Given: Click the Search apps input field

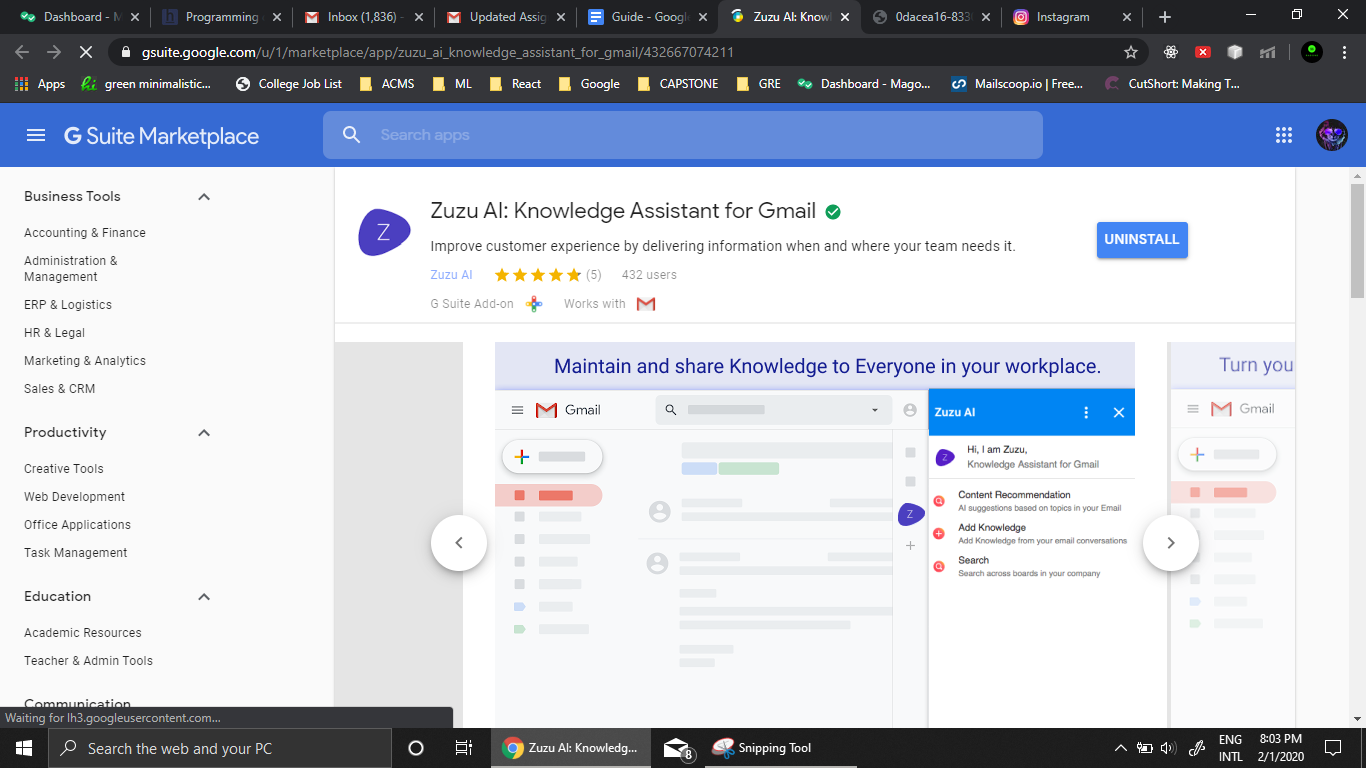Looking at the screenshot, I should [682, 135].
